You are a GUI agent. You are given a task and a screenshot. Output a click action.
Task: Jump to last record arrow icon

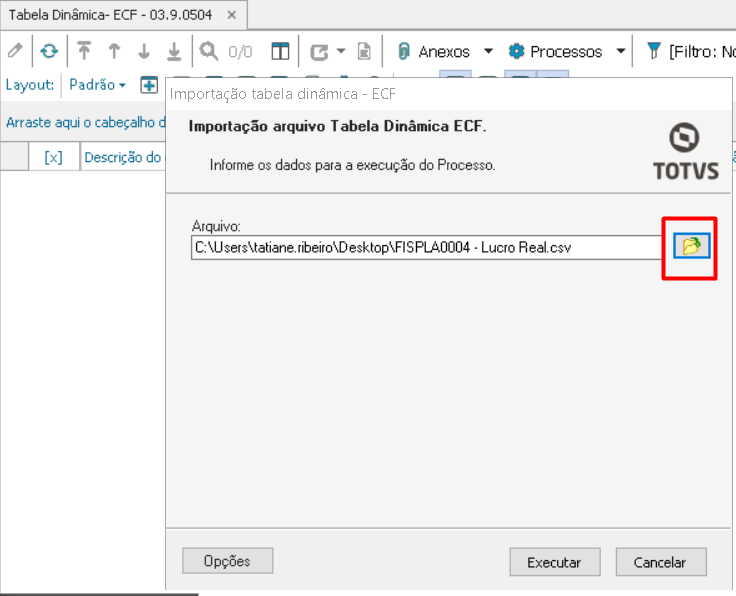[x=174, y=51]
